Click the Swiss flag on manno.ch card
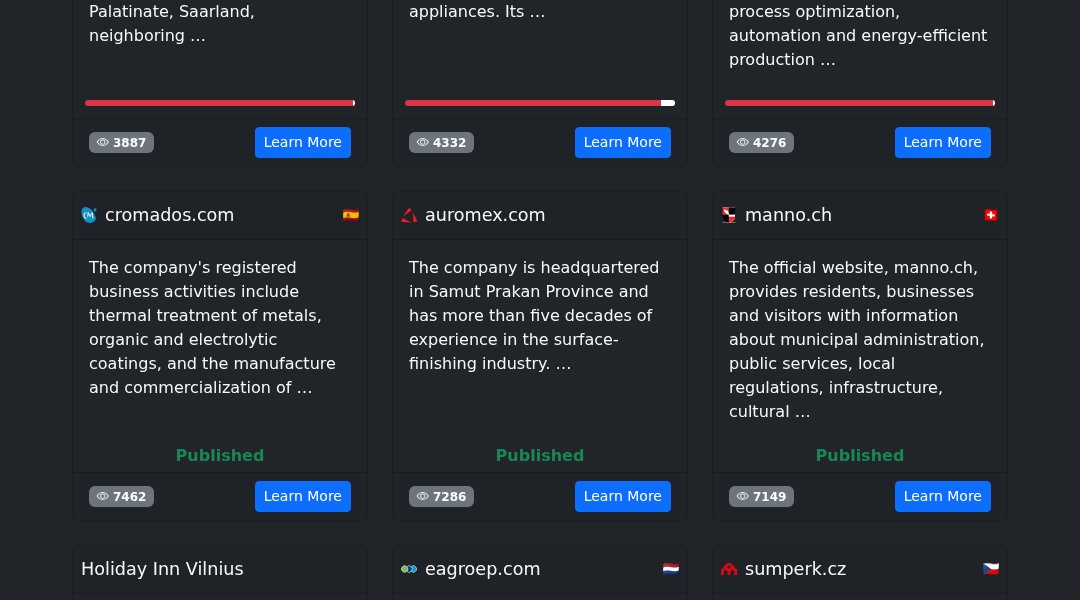Image resolution: width=1080 pixels, height=600 pixels. (990, 215)
